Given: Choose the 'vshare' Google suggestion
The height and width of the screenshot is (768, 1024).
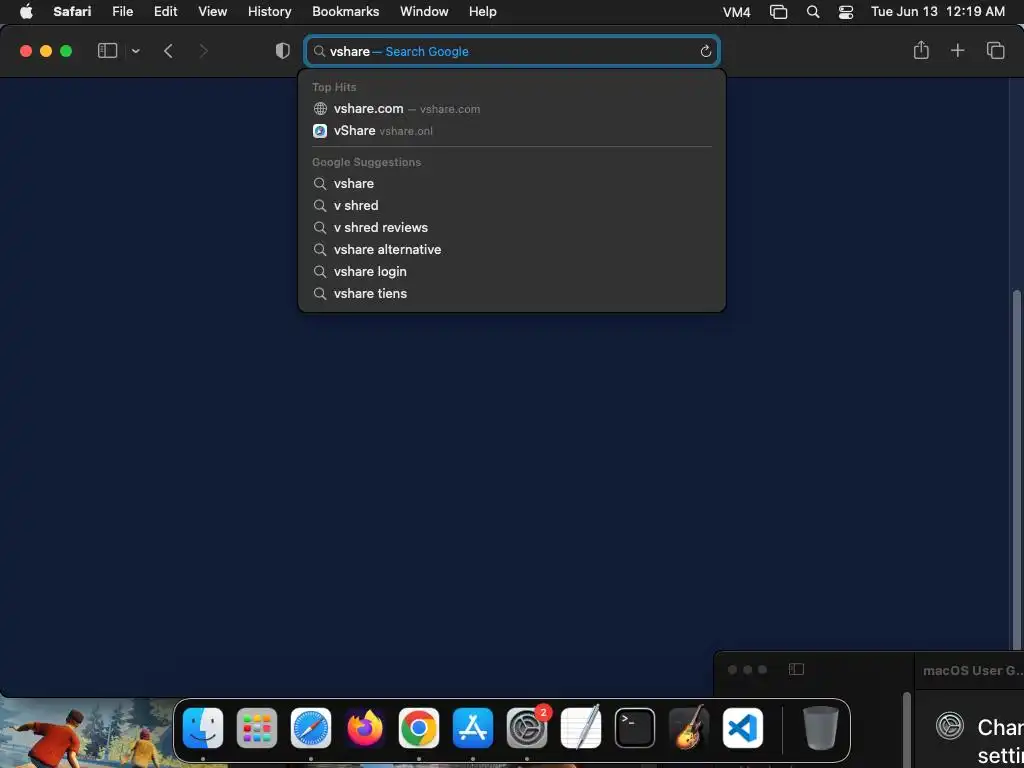Looking at the screenshot, I should coord(511,184).
